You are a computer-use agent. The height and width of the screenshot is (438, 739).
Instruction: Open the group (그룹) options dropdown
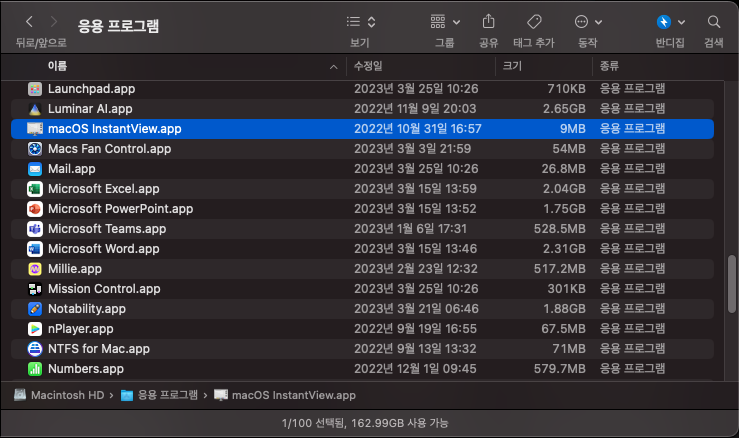[445, 22]
